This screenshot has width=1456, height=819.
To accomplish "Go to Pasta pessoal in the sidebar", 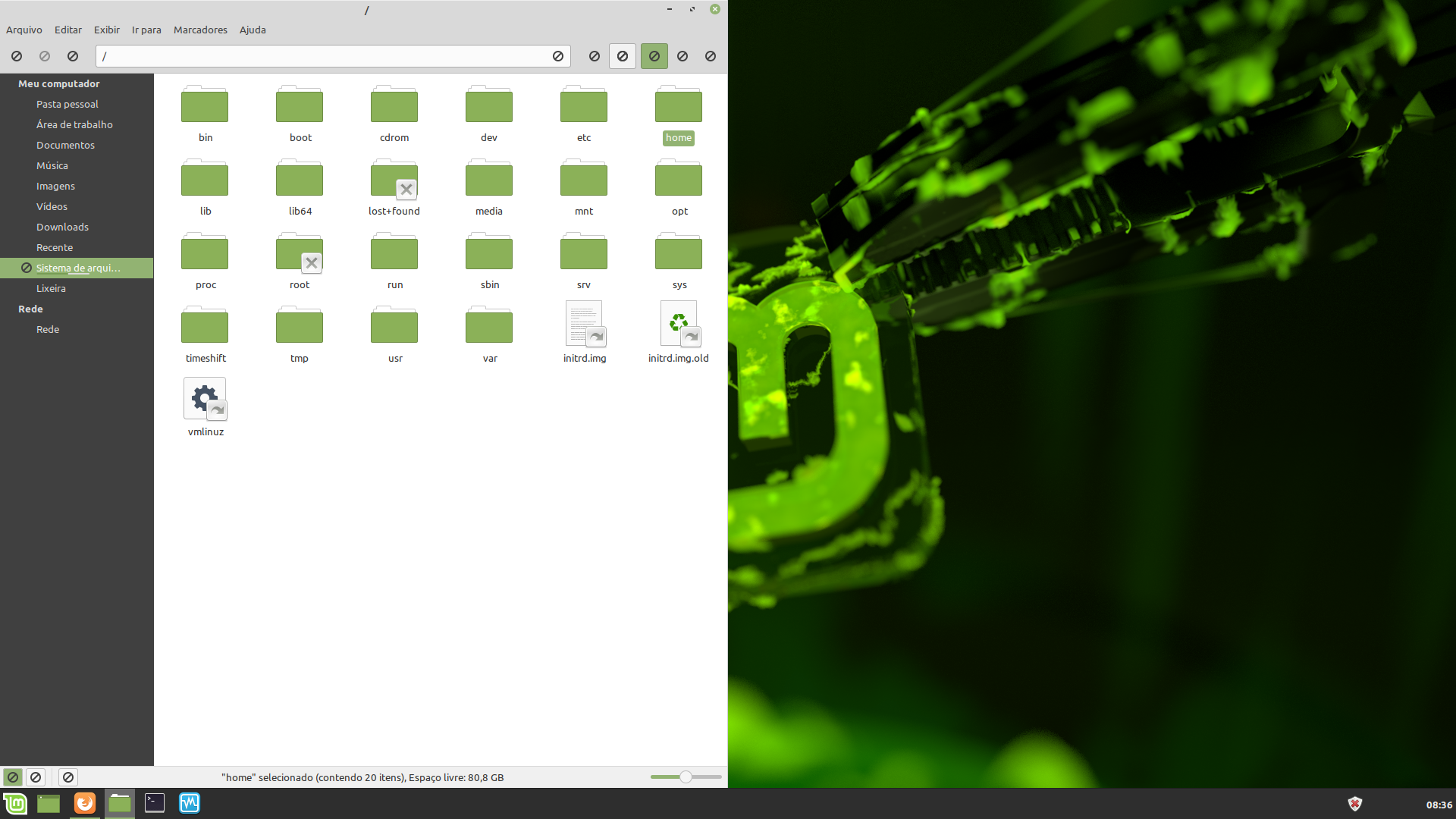I will (67, 104).
